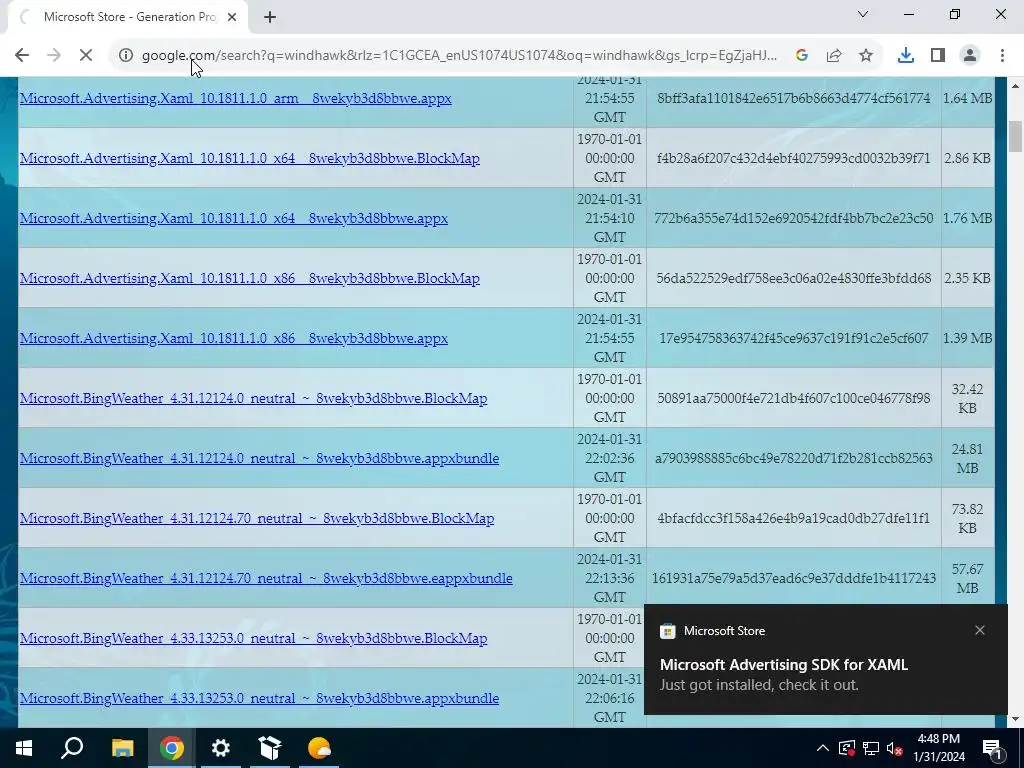
Task: Click the 1.76 MB size cell
Action: coord(967,218)
